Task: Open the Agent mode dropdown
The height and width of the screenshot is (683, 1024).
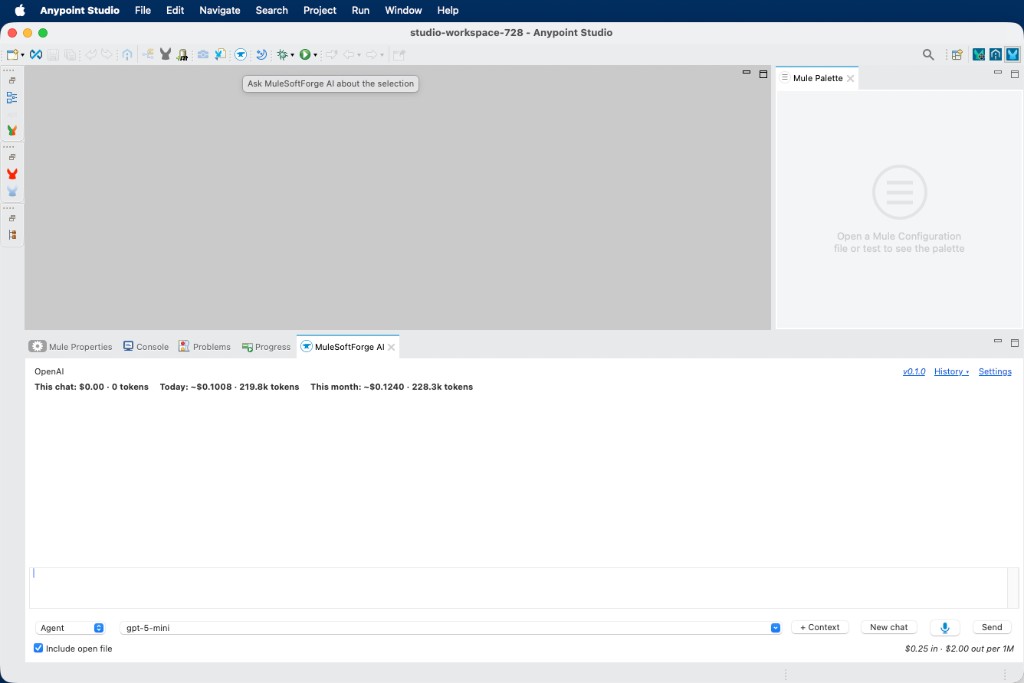Action: click(x=70, y=627)
